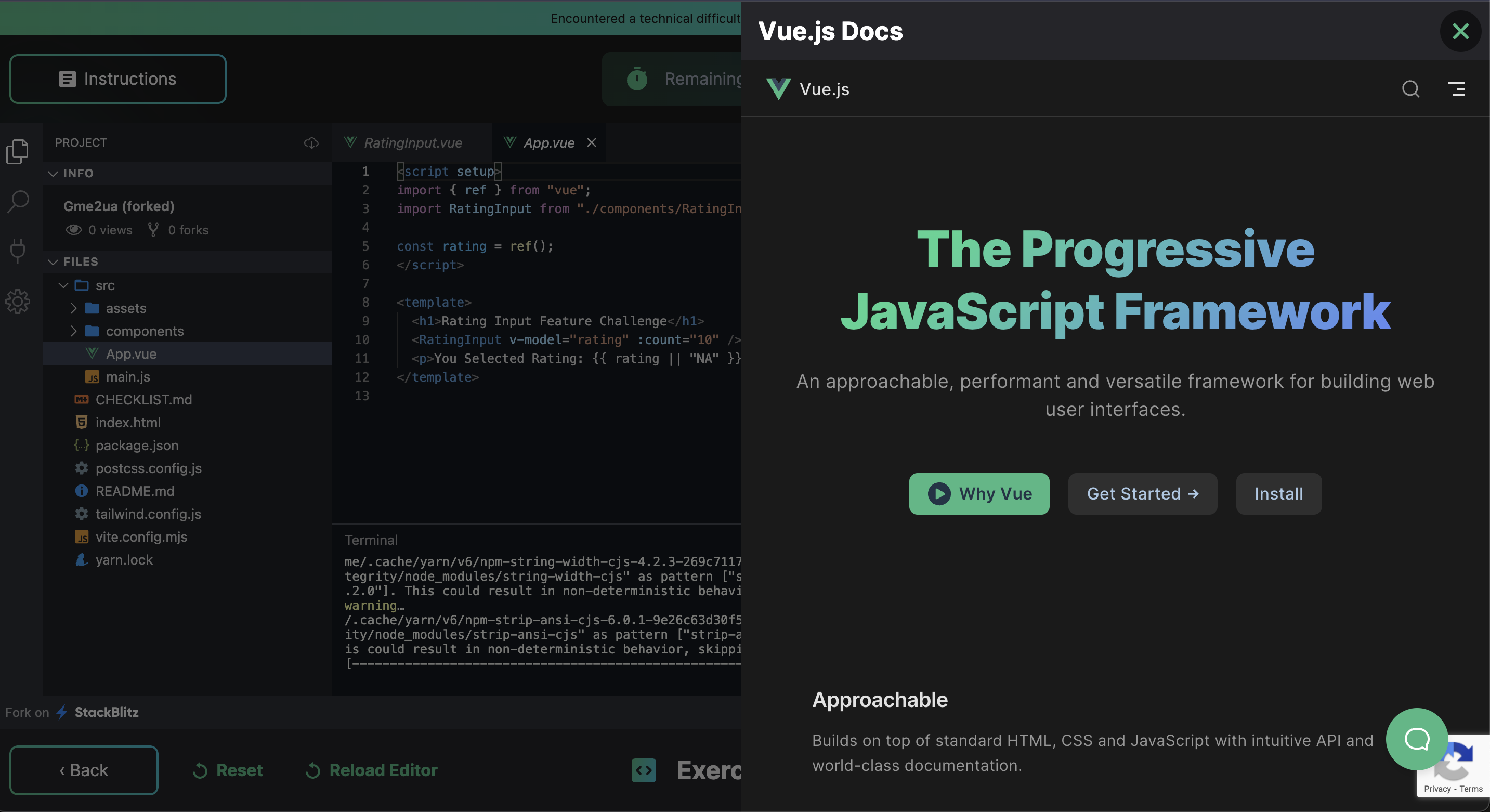Switch to the App.vue editor tab
This screenshot has width=1490, height=812.
tap(548, 143)
